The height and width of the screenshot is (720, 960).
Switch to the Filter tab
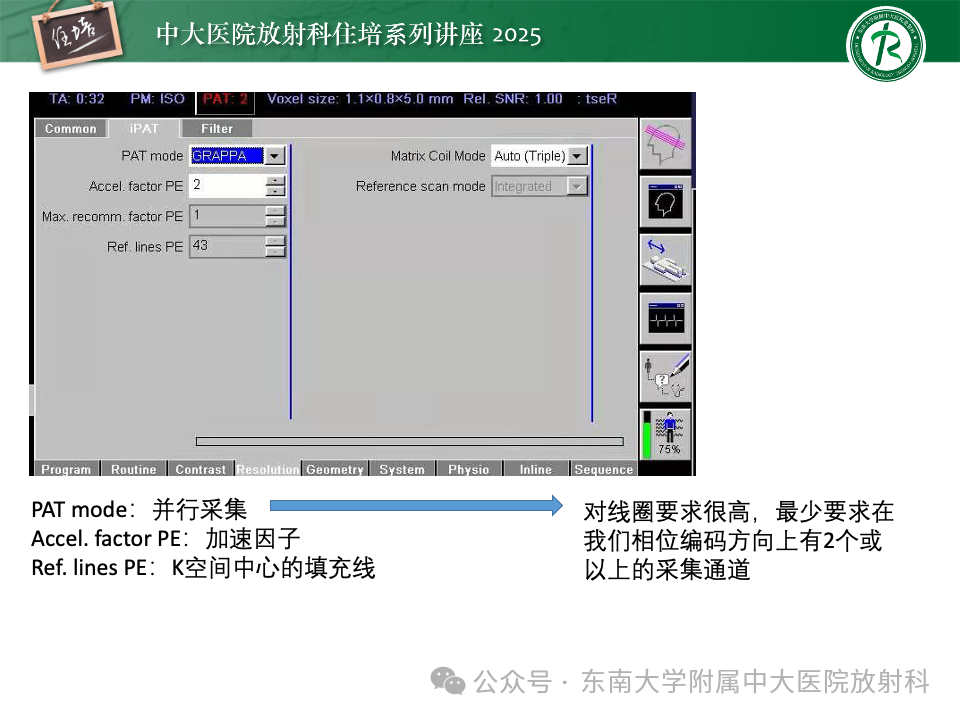click(217, 129)
